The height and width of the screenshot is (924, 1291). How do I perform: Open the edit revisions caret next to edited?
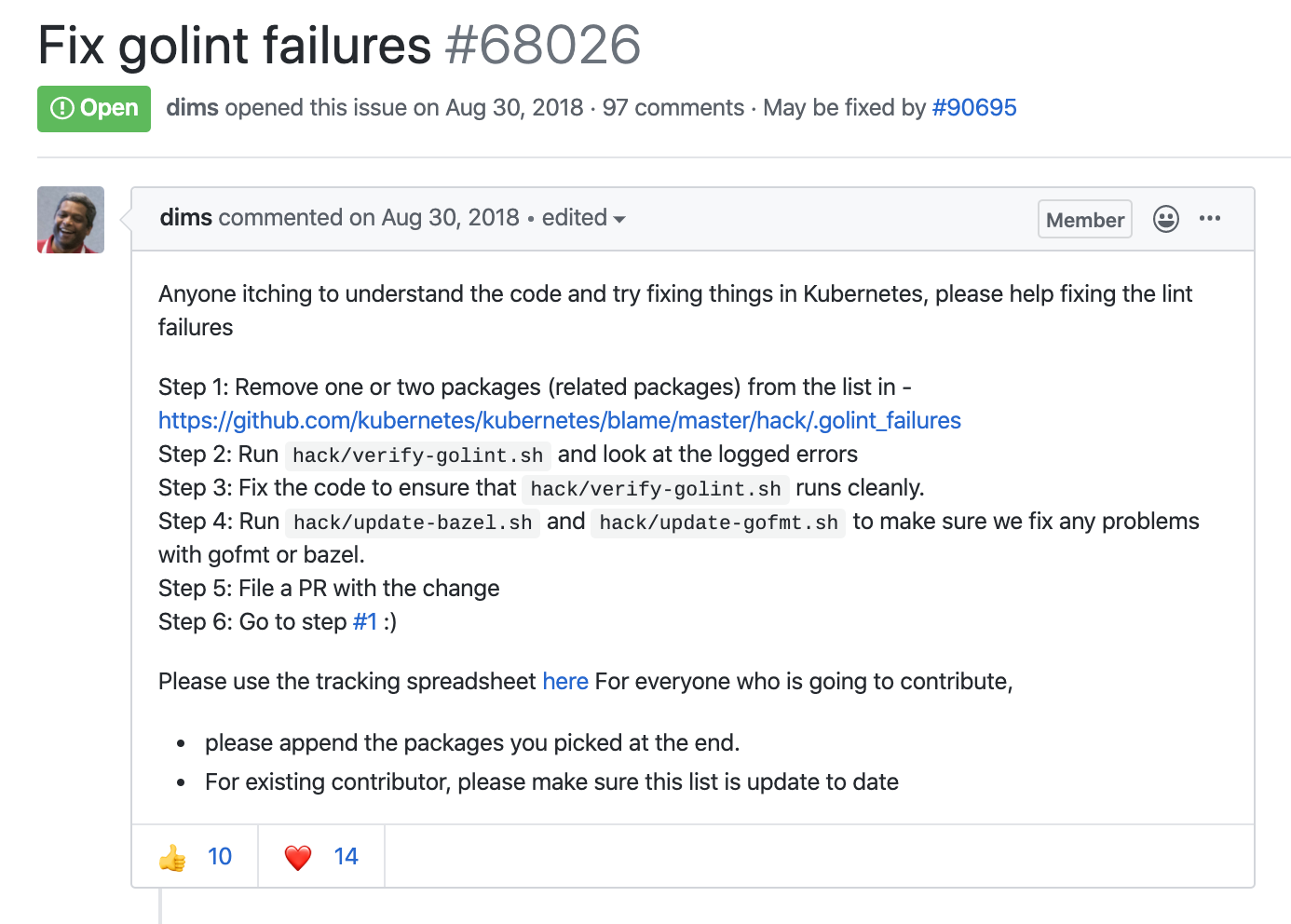point(621,219)
